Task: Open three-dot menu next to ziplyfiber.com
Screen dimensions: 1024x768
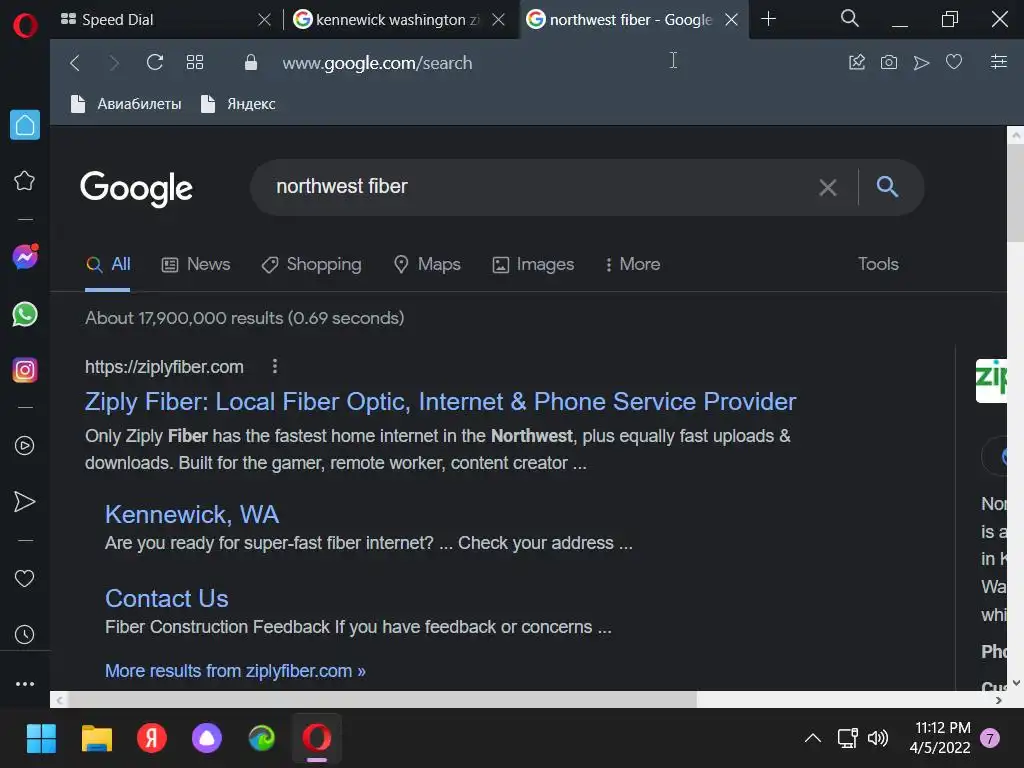Action: (x=275, y=366)
